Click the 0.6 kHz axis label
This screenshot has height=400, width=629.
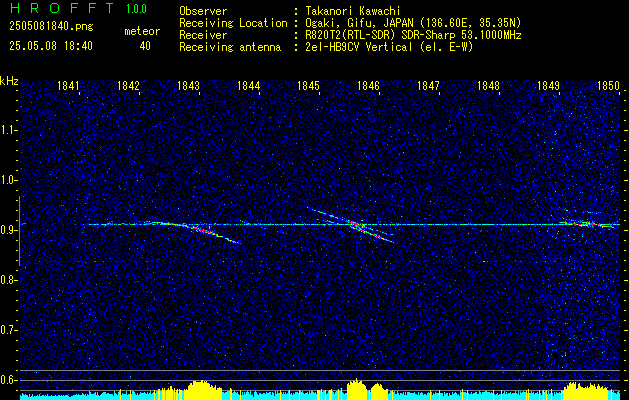(x=8, y=380)
